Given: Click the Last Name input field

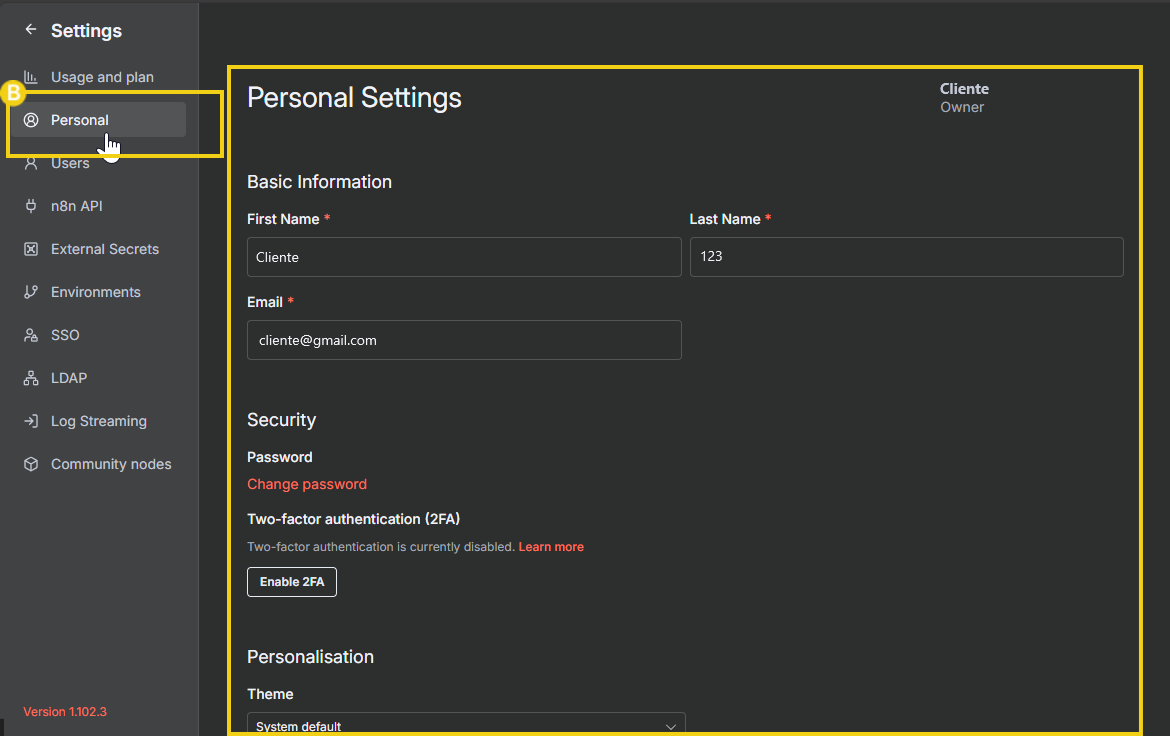Looking at the screenshot, I should click(907, 257).
